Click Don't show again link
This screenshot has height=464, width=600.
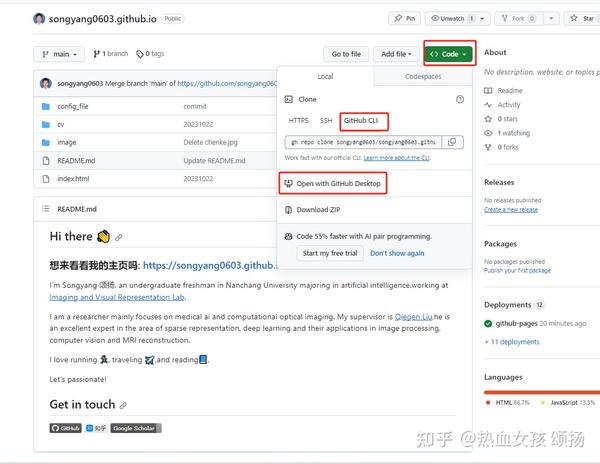pyautogui.click(x=397, y=253)
